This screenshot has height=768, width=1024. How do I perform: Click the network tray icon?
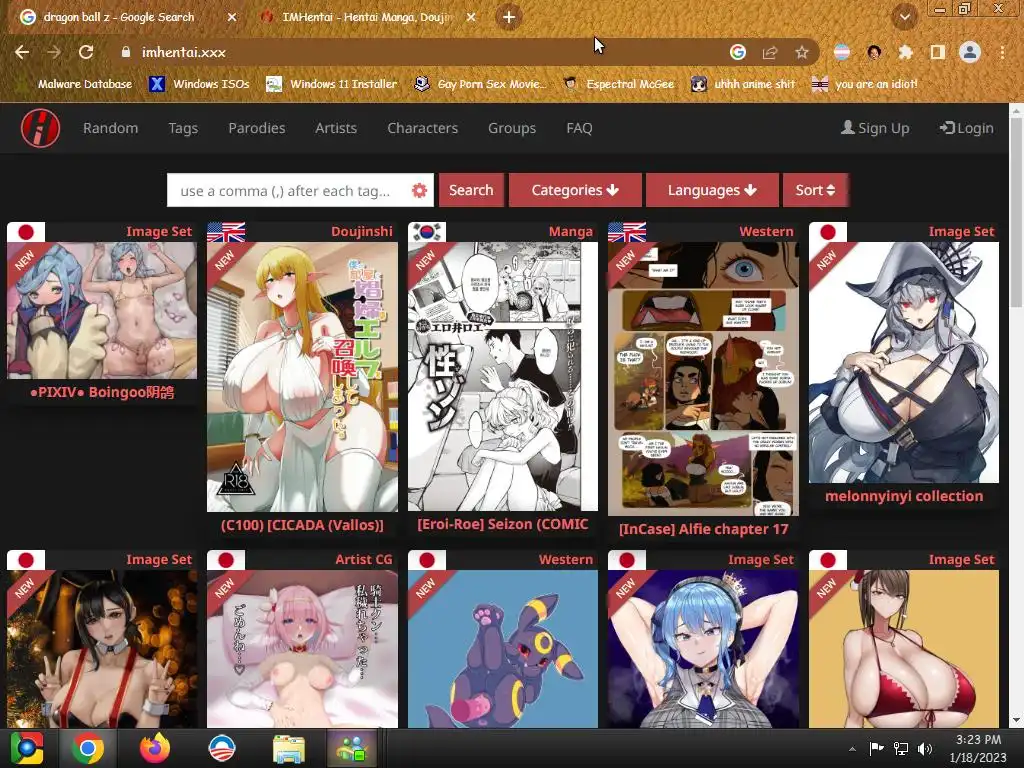(901, 749)
